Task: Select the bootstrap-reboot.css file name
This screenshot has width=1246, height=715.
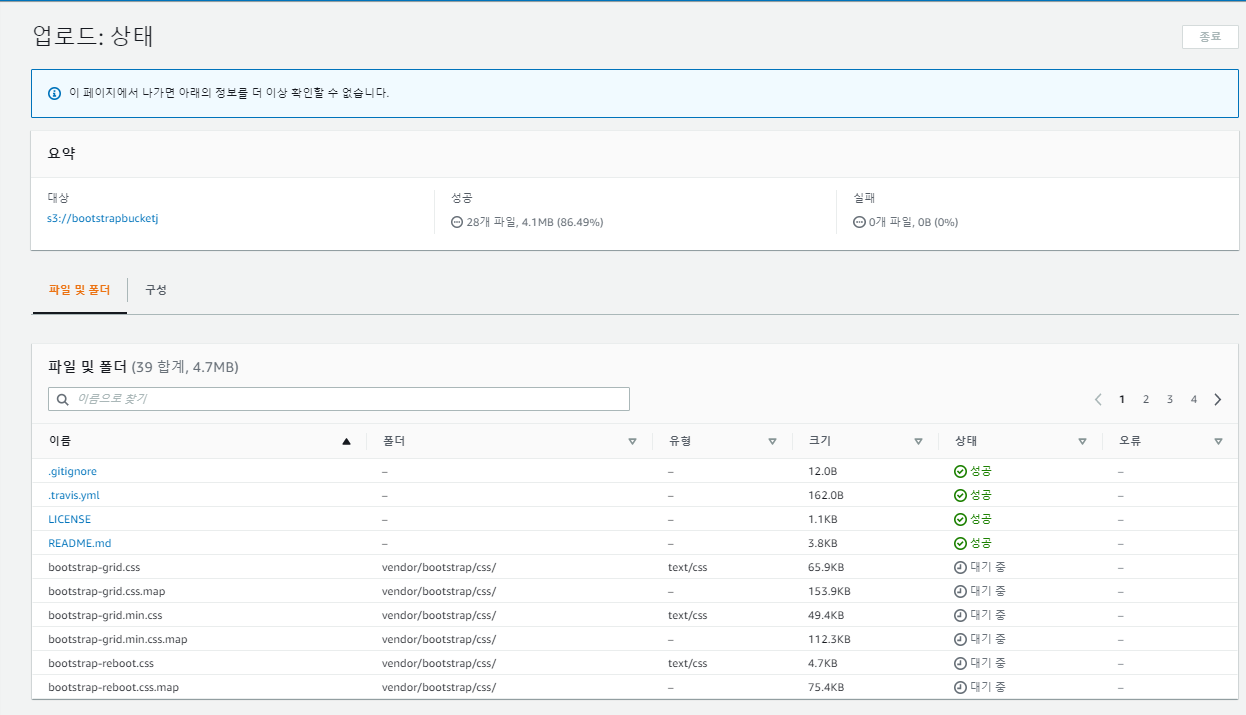Action: pyautogui.click(x=101, y=663)
